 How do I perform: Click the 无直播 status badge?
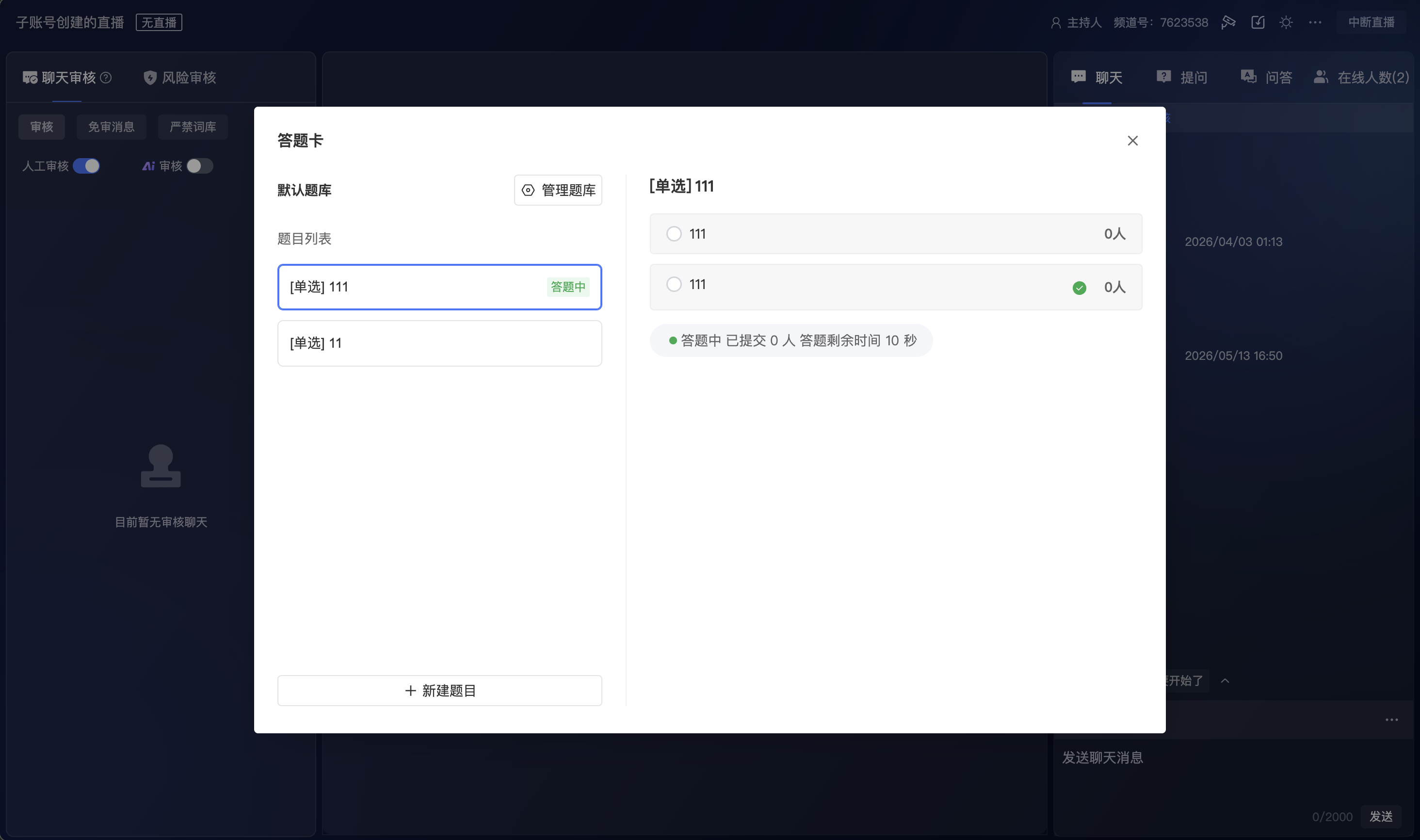click(x=159, y=23)
